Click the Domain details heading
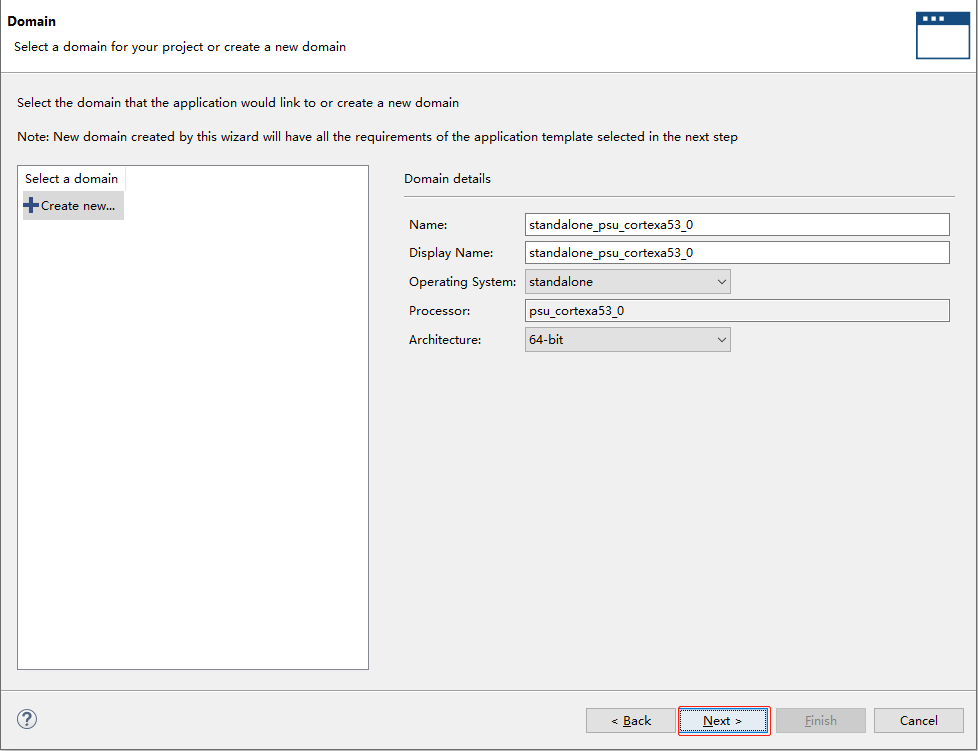 pyautogui.click(x=447, y=178)
